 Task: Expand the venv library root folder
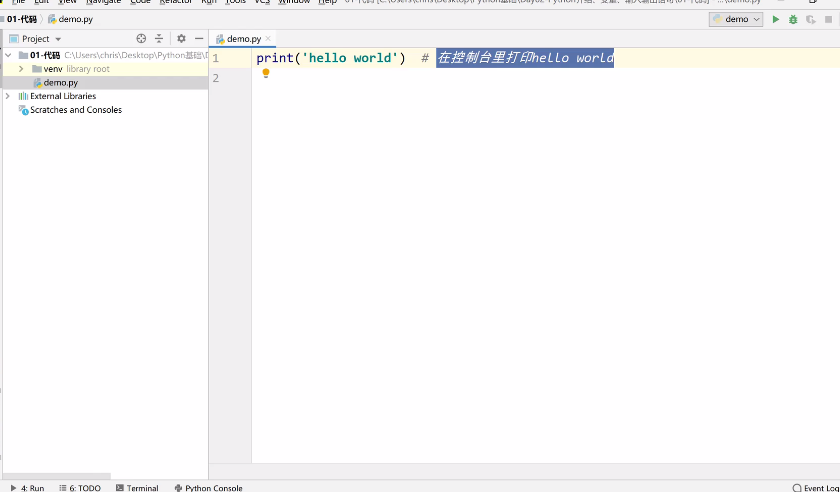coord(21,69)
